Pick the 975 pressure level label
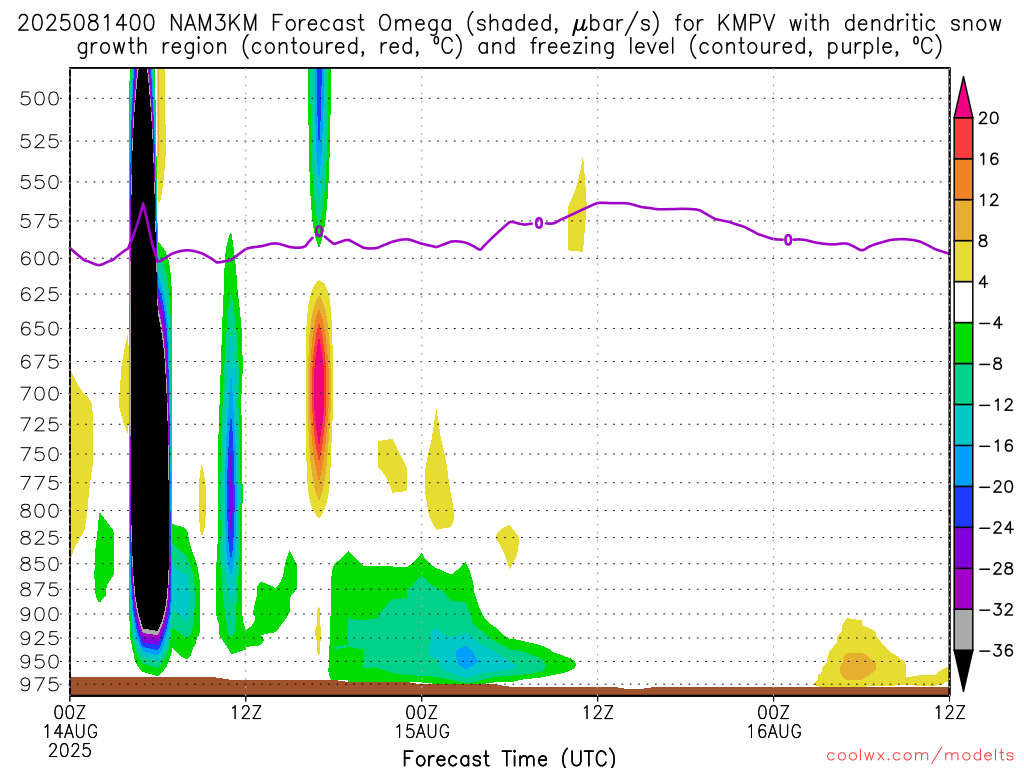 (x=40, y=684)
